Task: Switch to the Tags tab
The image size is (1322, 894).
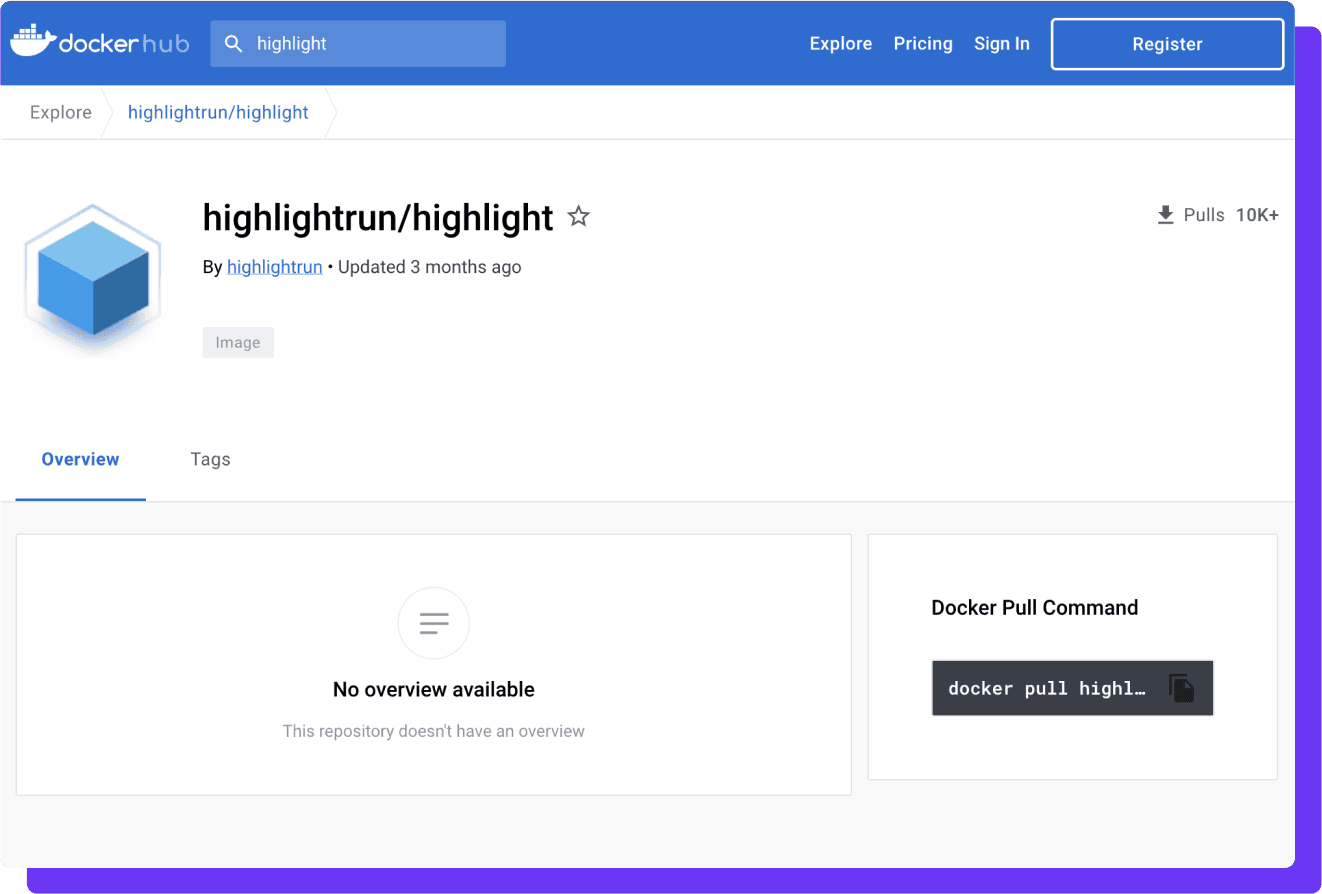Action: 210,459
